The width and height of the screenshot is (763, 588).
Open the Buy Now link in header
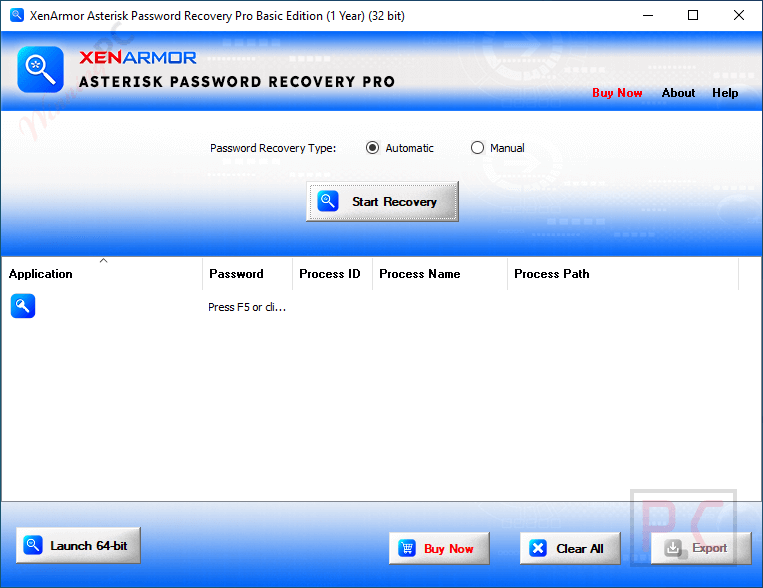click(x=617, y=93)
